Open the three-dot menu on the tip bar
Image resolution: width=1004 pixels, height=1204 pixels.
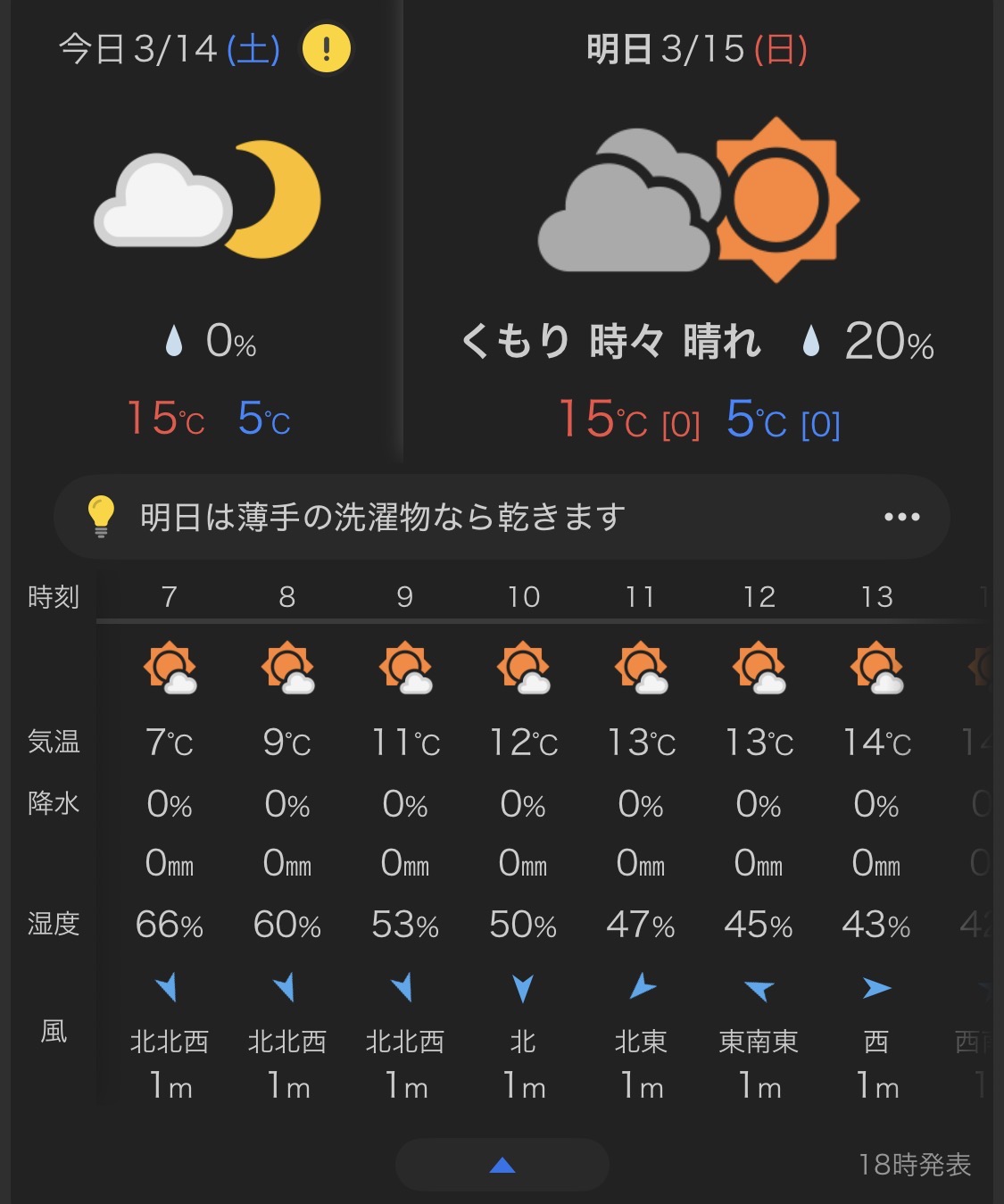click(x=901, y=517)
